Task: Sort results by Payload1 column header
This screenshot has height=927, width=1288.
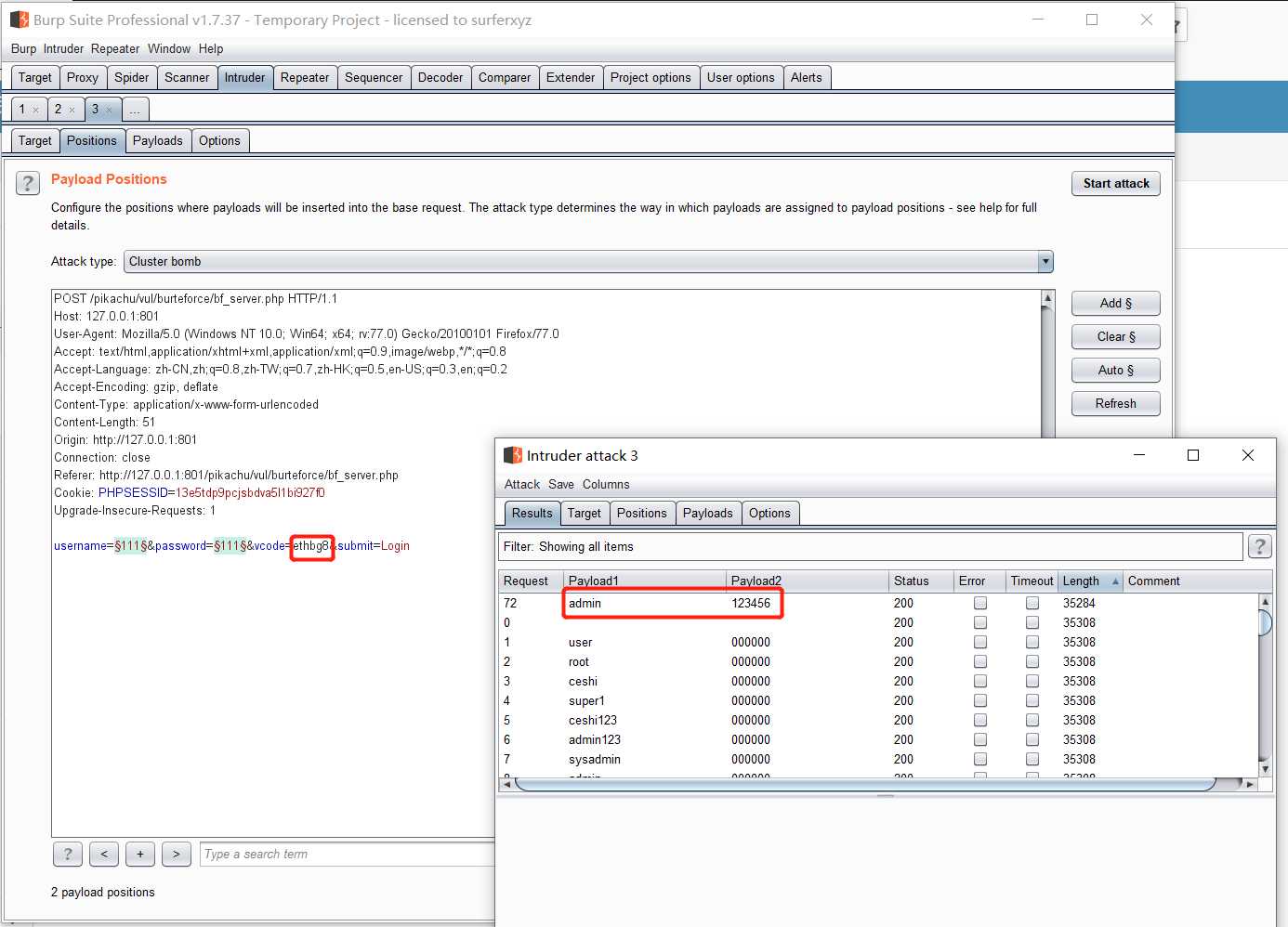Action: [644, 581]
